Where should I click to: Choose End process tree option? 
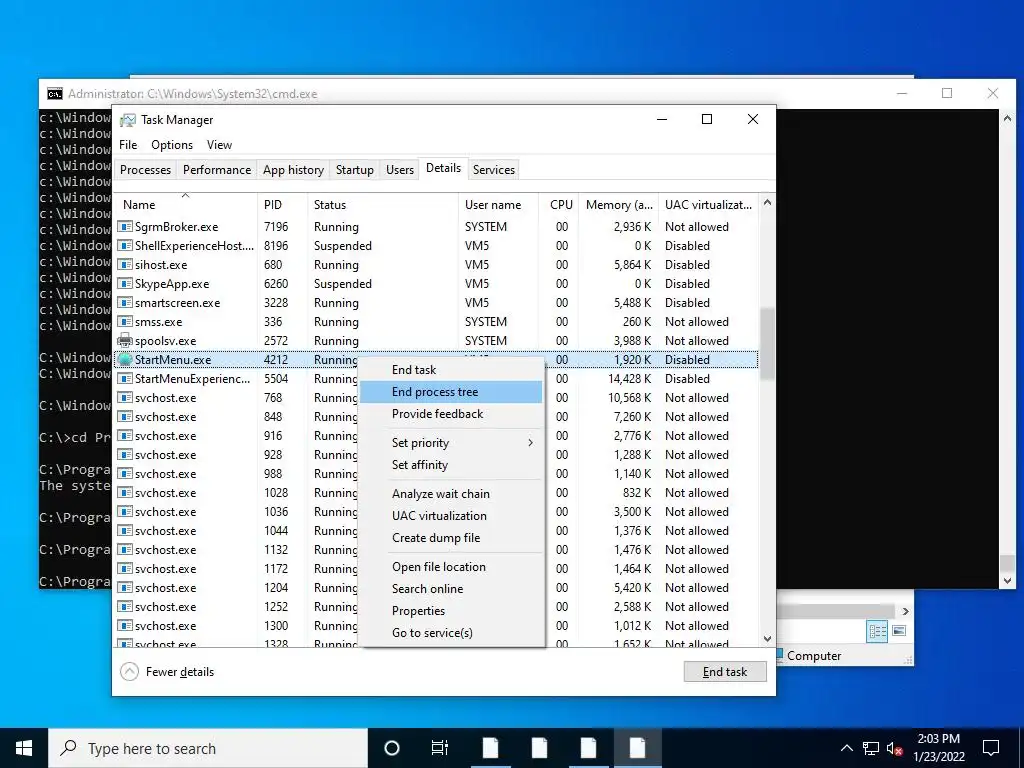pos(451,392)
